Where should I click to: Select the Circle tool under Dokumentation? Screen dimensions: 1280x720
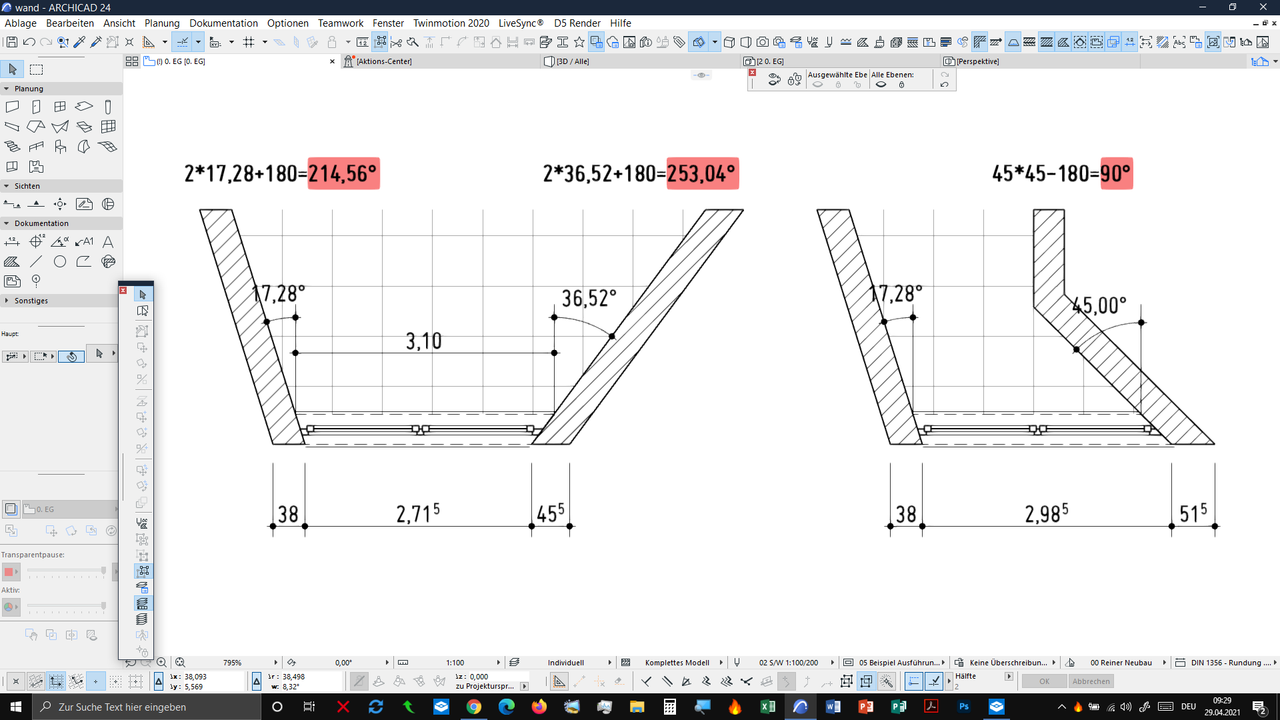point(60,262)
